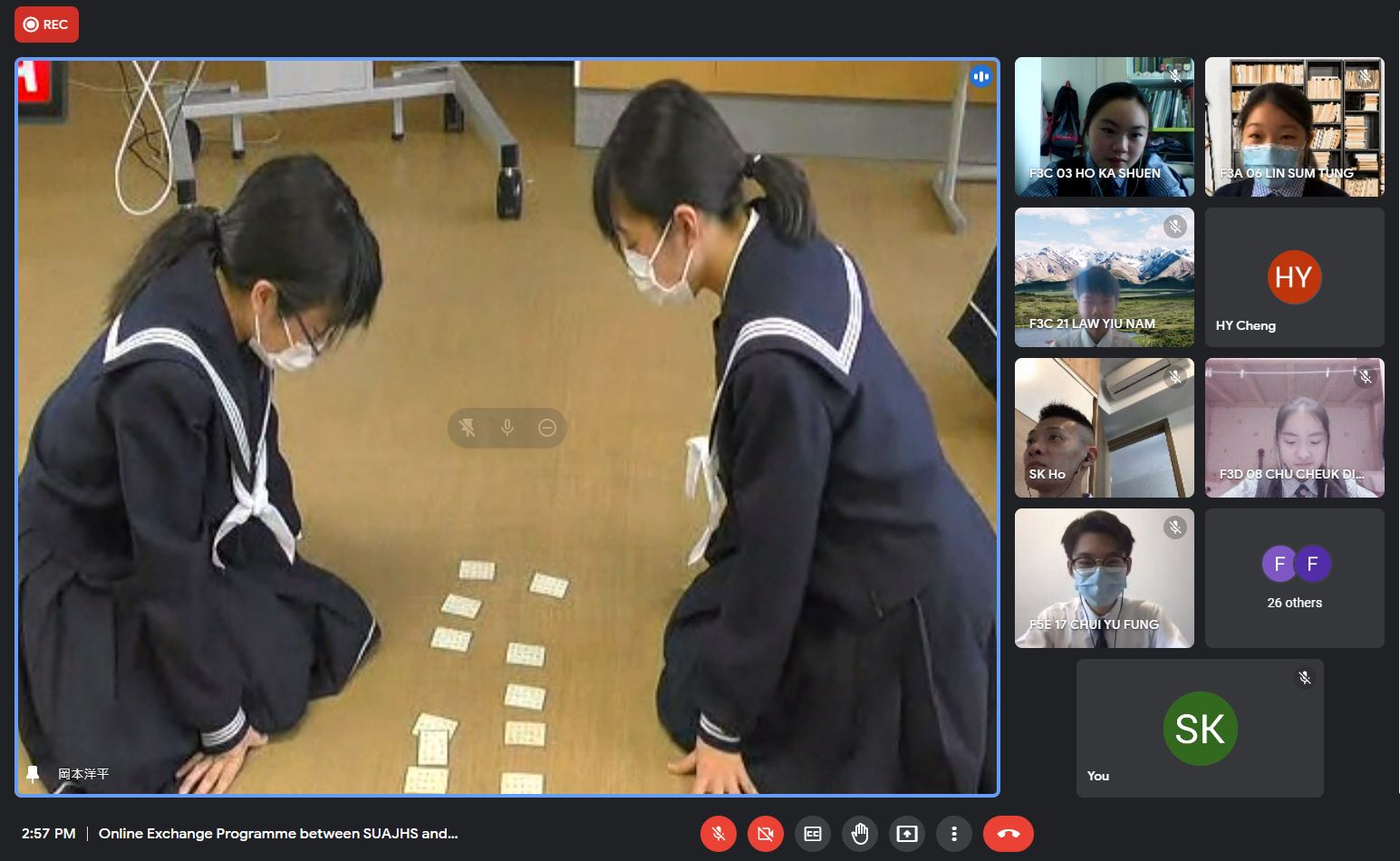Select the SK Ho video tile

pos(1104,428)
